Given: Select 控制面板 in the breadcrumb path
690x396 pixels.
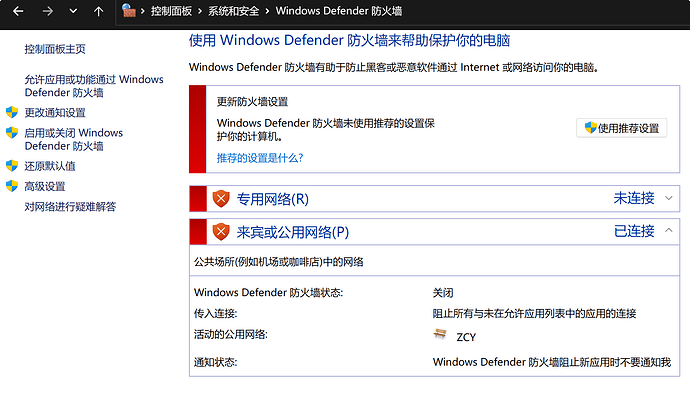Looking at the screenshot, I should pos(171,11).
